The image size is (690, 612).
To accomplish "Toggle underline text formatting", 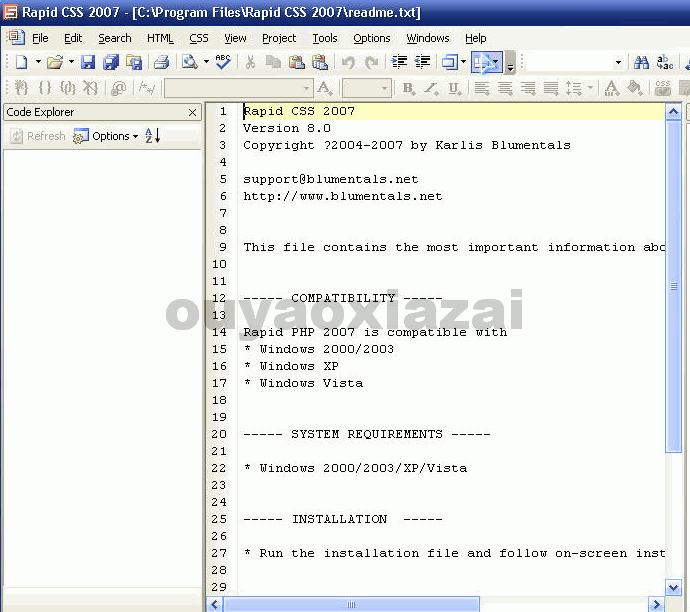I will click(x=455, y=88).
